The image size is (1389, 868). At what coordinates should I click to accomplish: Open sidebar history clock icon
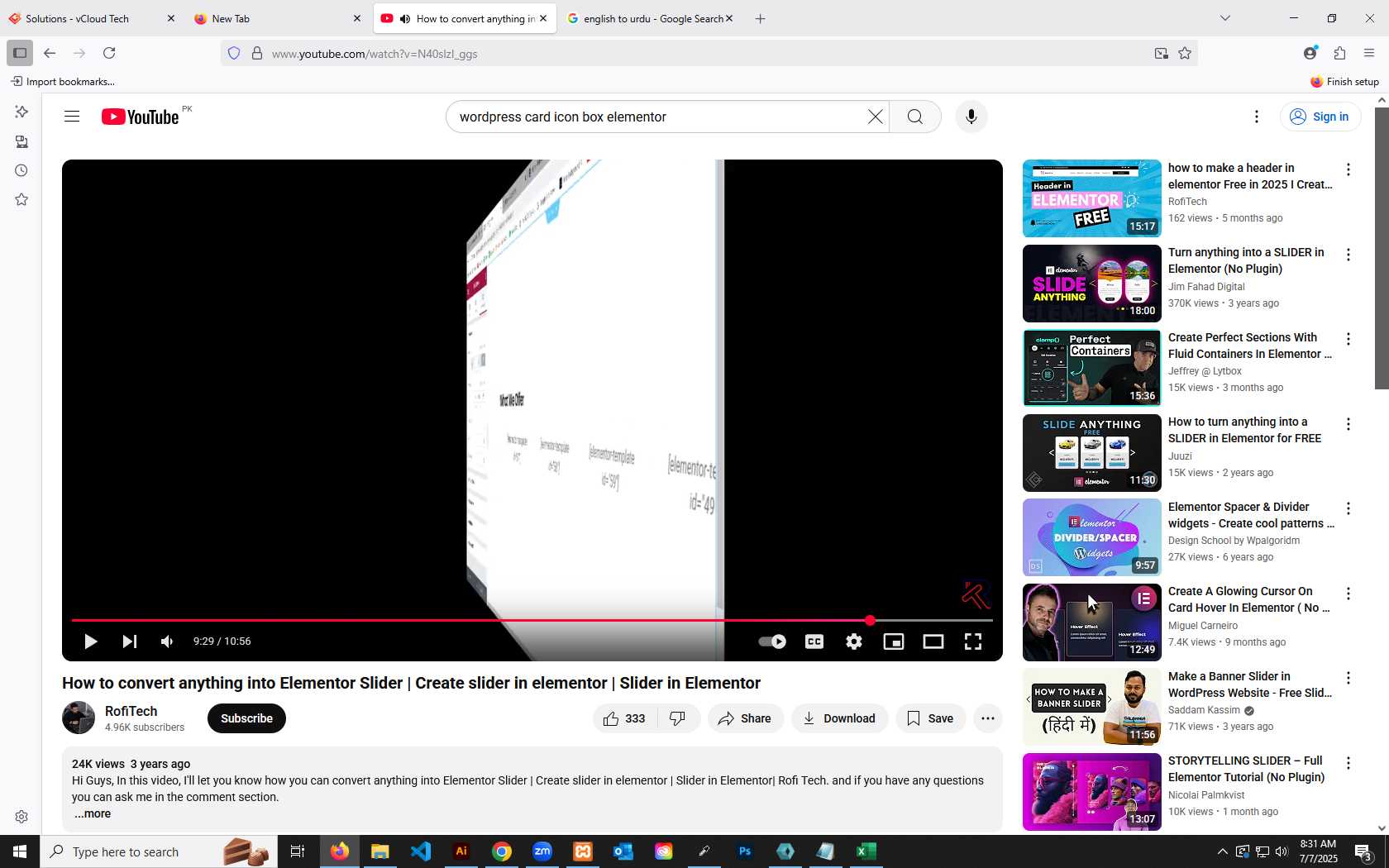click(21, 170)
